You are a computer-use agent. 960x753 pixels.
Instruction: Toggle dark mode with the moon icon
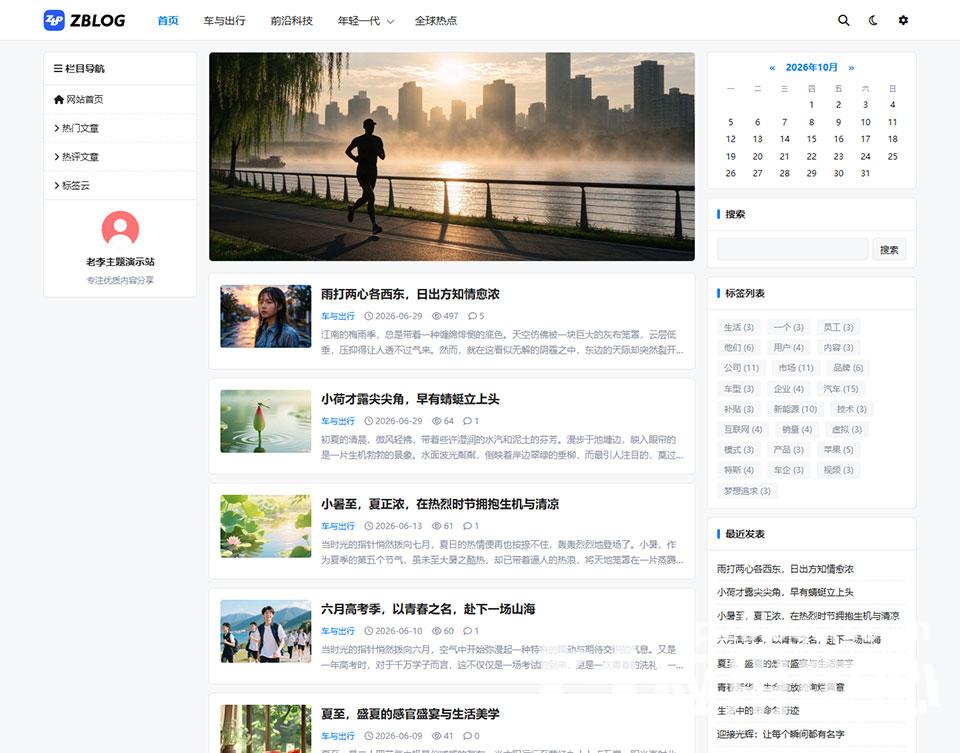(x=874, y=20)
